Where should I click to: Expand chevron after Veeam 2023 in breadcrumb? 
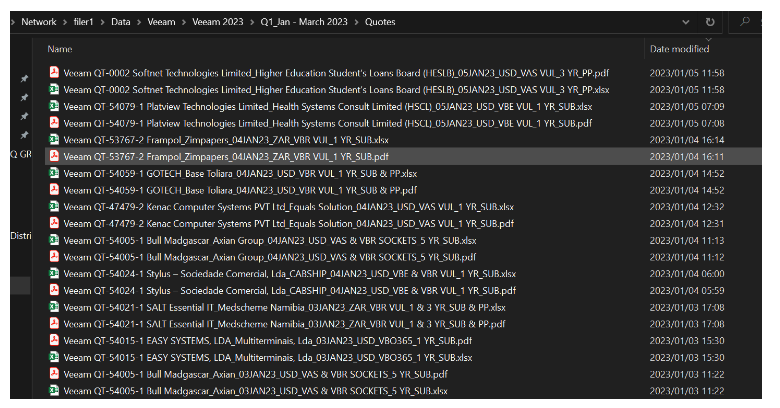[252, 22]
